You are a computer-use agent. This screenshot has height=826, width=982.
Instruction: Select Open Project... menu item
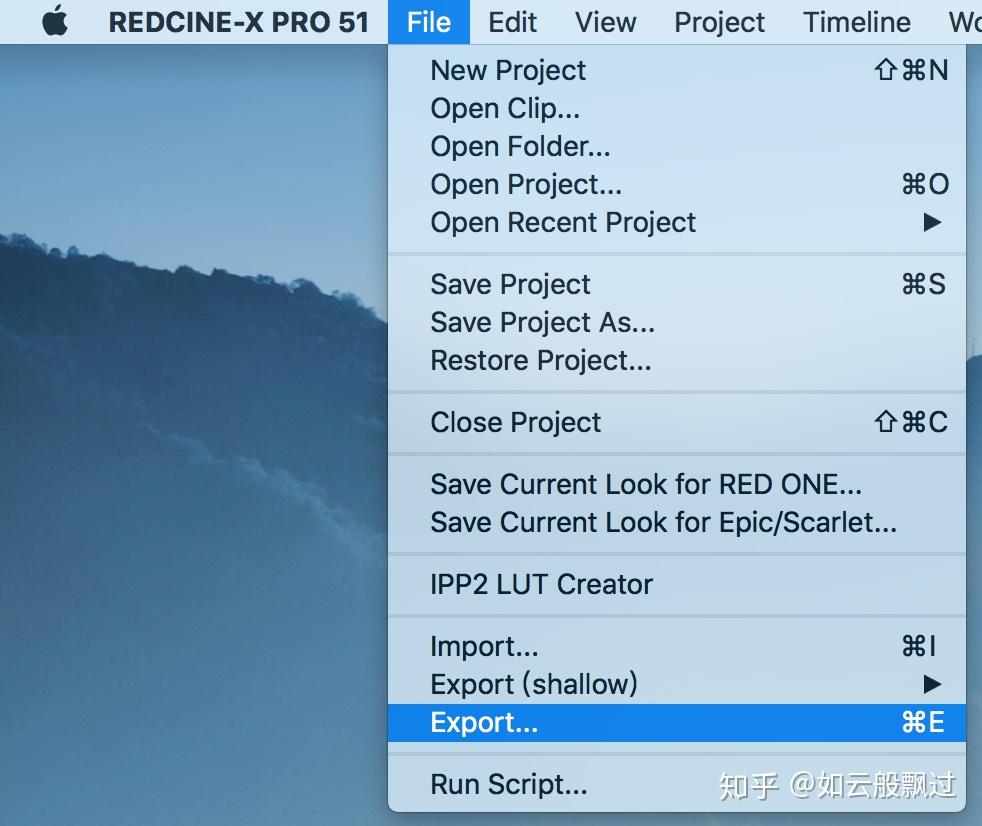tap(526, 184)
